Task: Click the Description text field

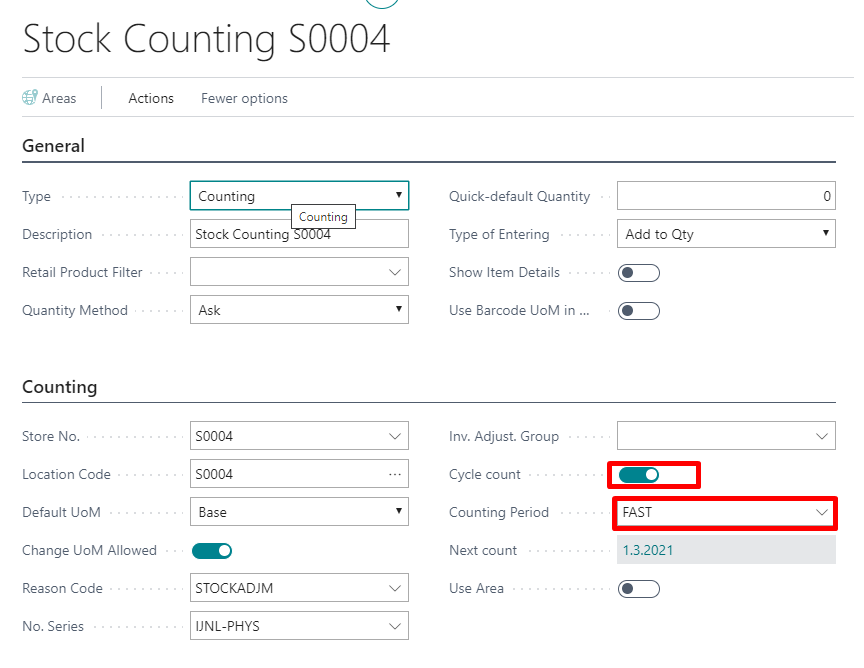Action: coord(299,234)
